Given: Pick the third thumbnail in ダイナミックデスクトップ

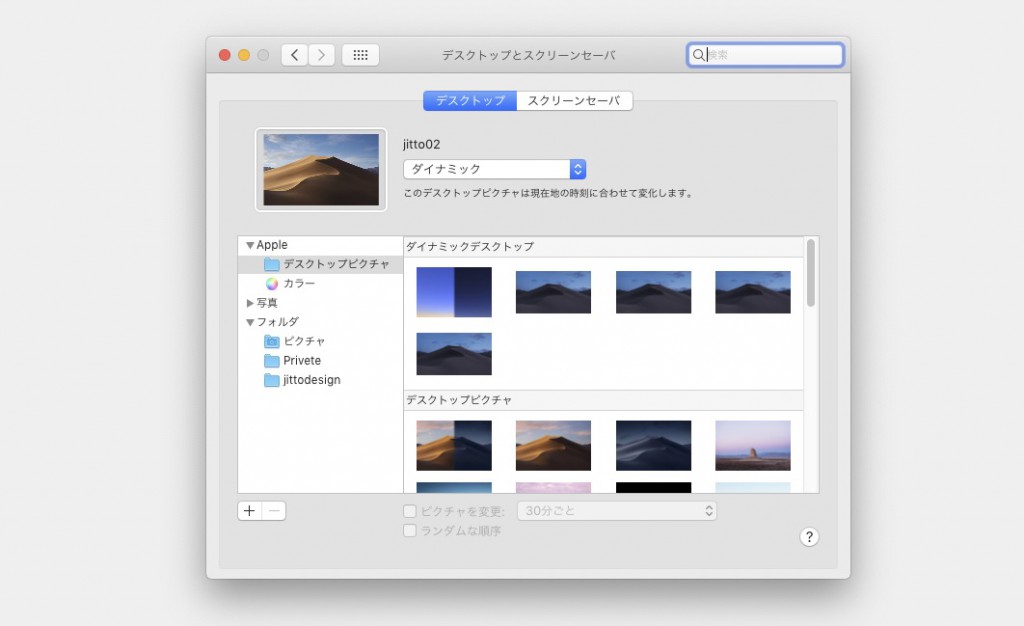Looking at the screenshot, I should 653,292.
